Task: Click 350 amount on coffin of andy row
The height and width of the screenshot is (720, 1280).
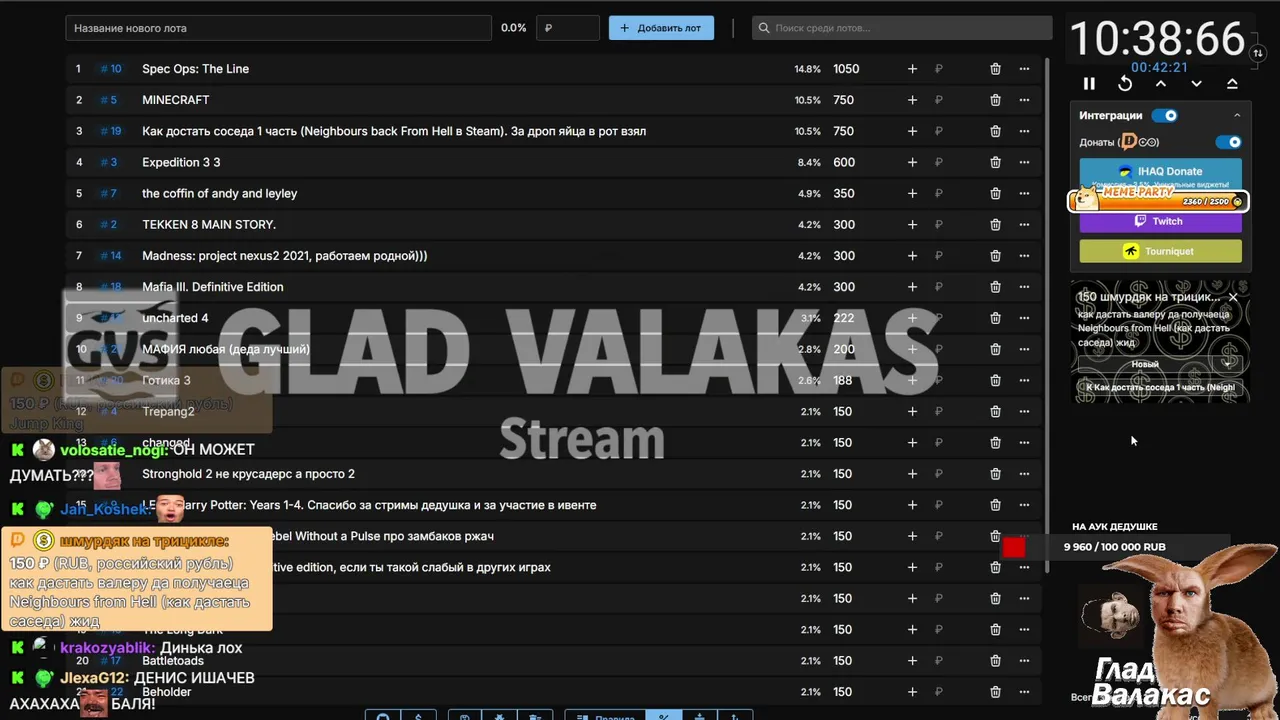Action: (844, 193)
